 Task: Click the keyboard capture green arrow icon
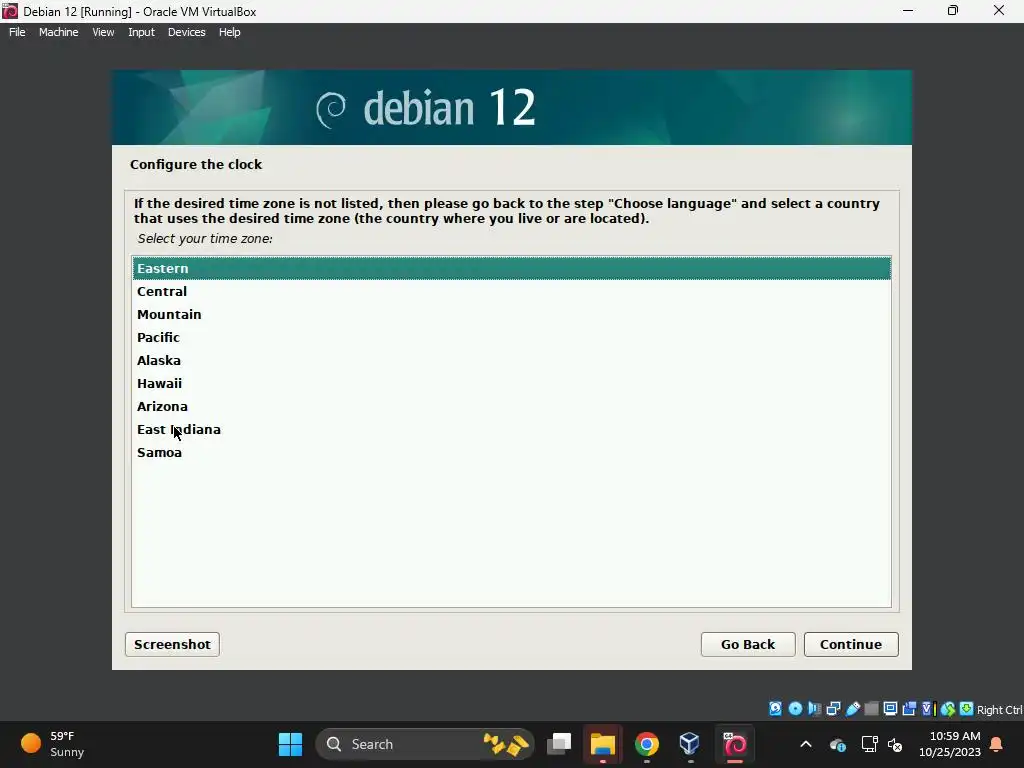click(x=967, y=709)
